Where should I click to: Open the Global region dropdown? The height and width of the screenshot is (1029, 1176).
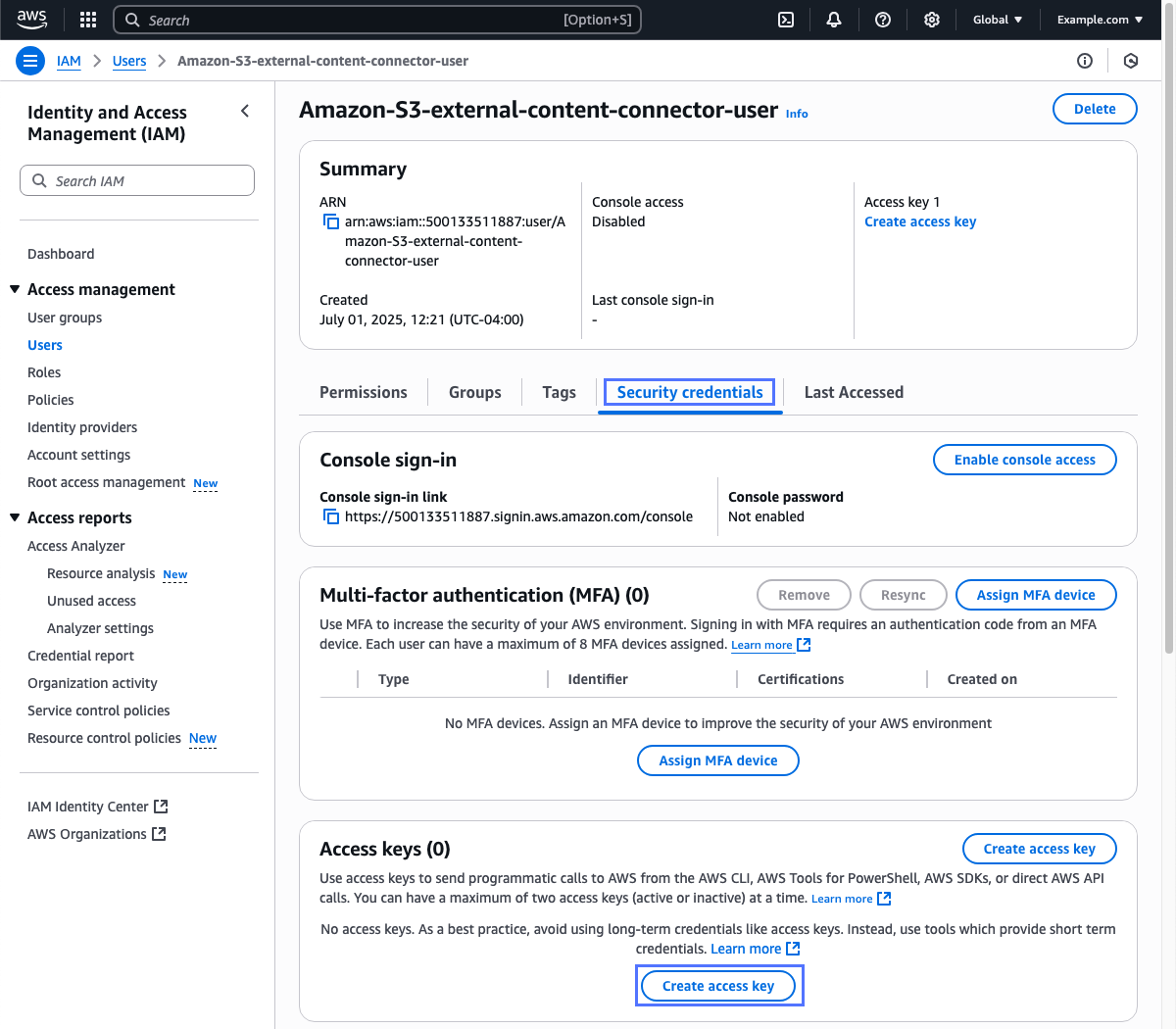(998, 20)
